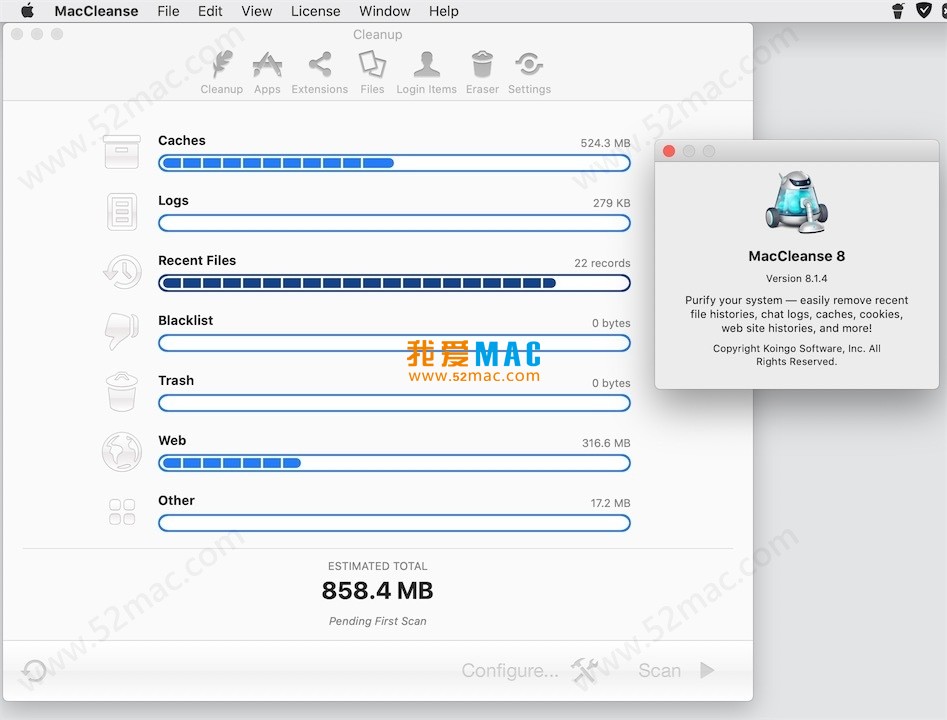This screenshot has width=947, height=720.
Task: Open the Window menu
Action: tap(385, 11)
